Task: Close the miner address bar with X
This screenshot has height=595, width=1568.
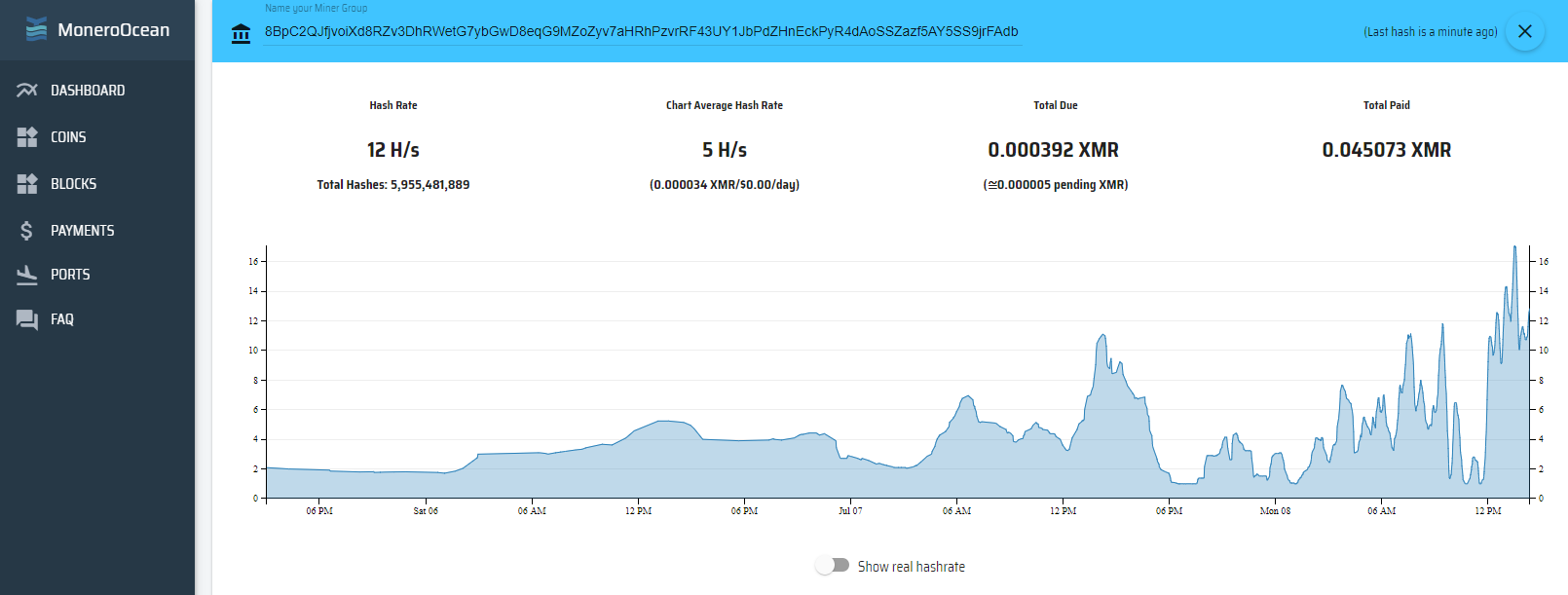Action: pos(1524,31)
